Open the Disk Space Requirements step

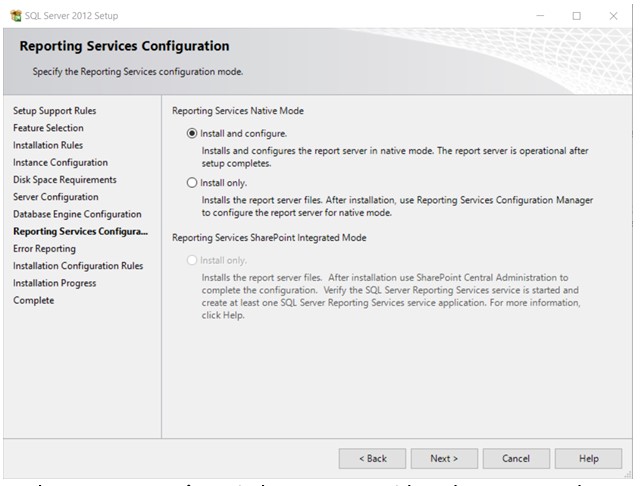coord(64,180)
